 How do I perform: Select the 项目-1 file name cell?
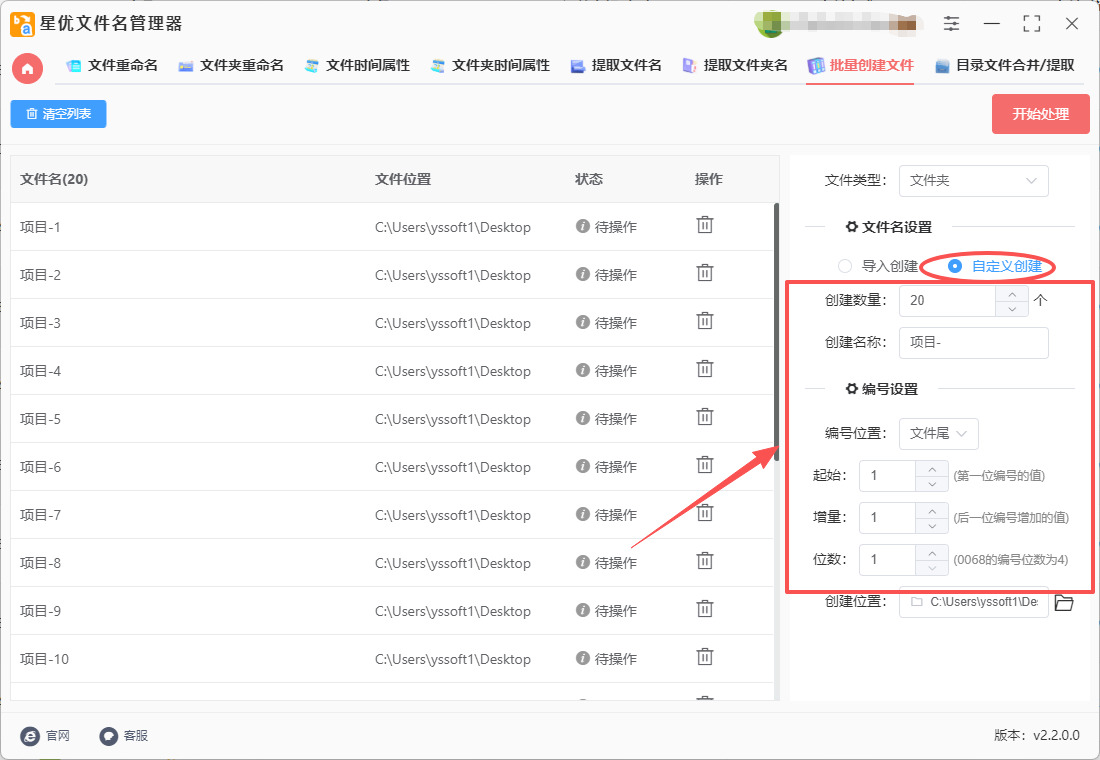point(40,227)
